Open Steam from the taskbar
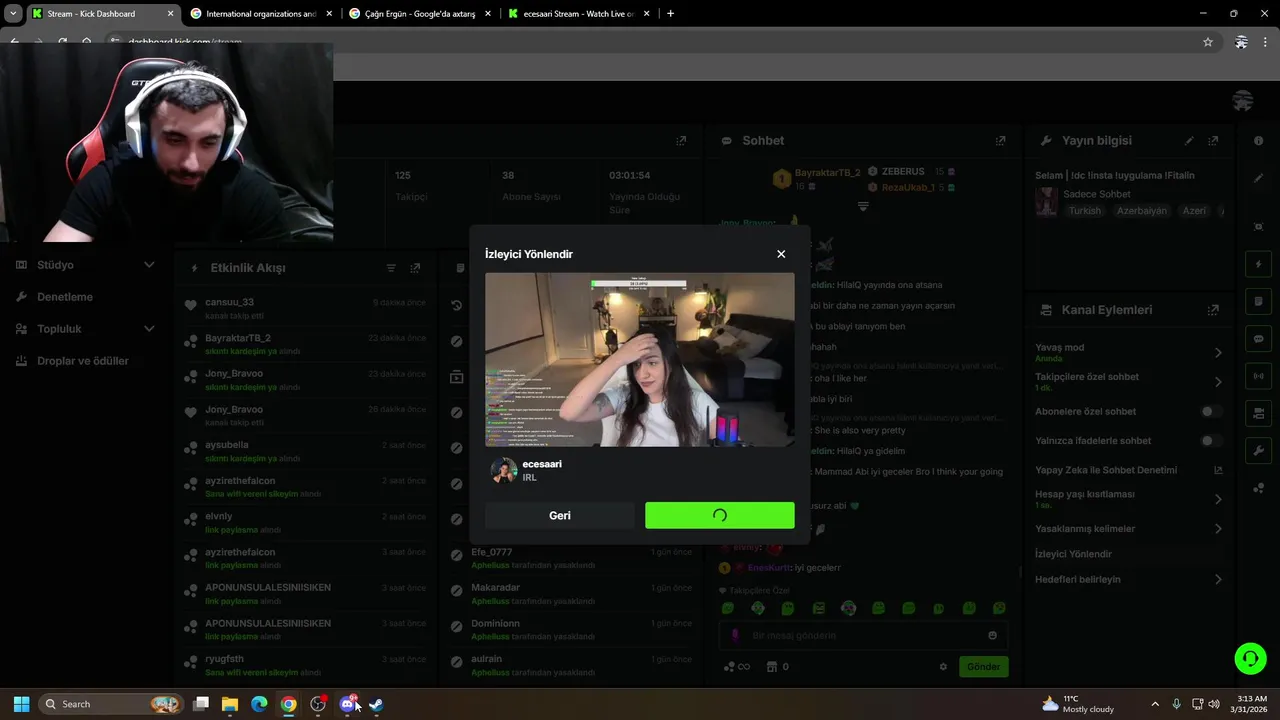 pyautogui.click(x=376, y=704)
